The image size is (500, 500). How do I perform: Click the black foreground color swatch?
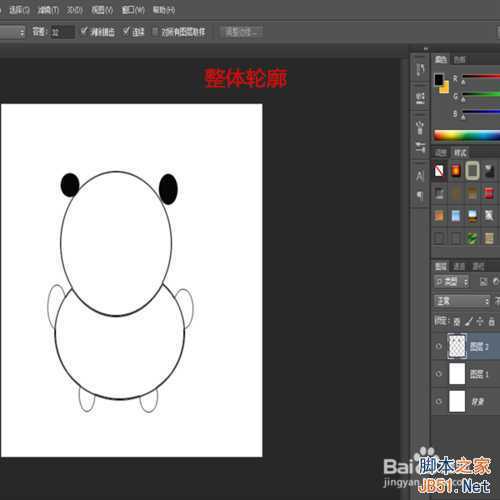439,79
